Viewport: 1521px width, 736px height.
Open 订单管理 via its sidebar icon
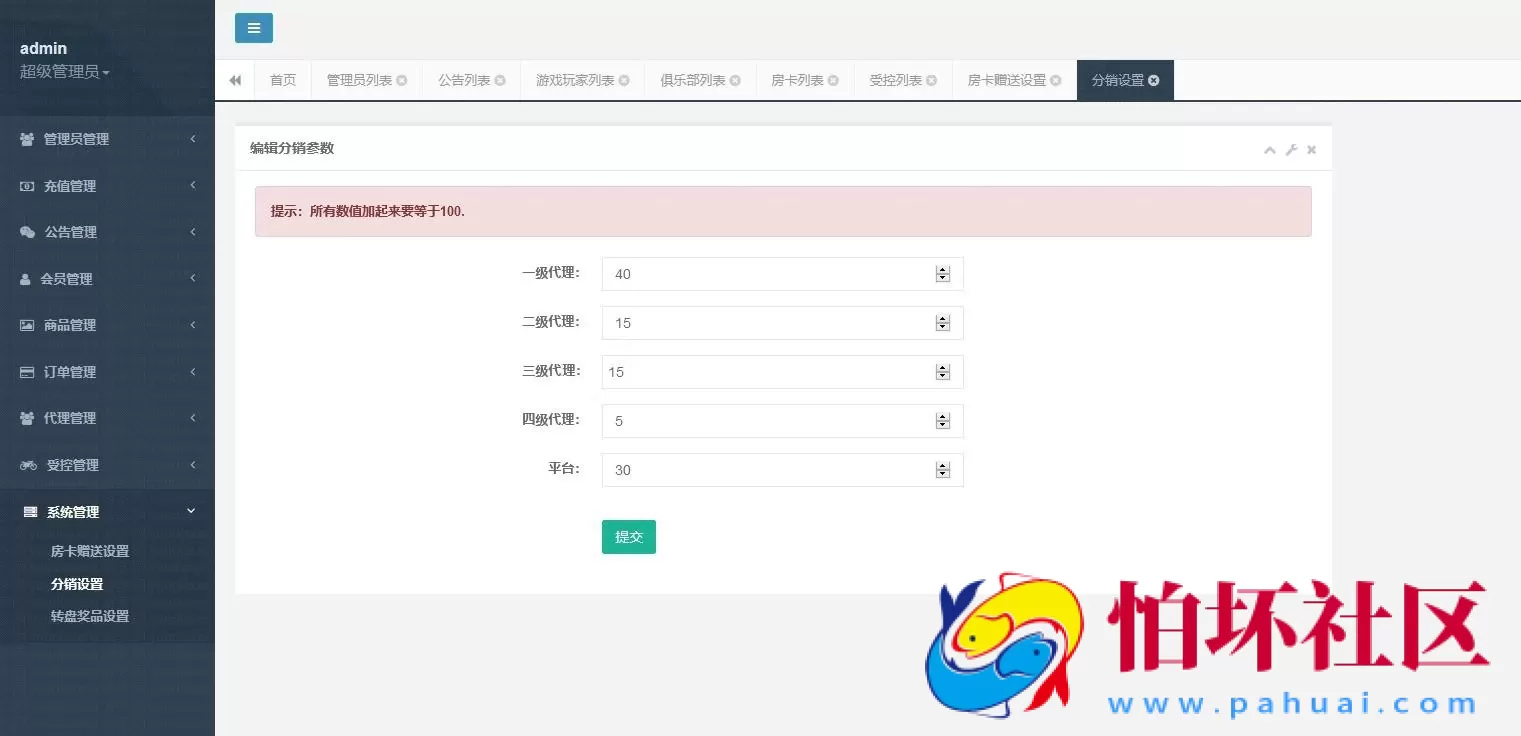point(25,371)
